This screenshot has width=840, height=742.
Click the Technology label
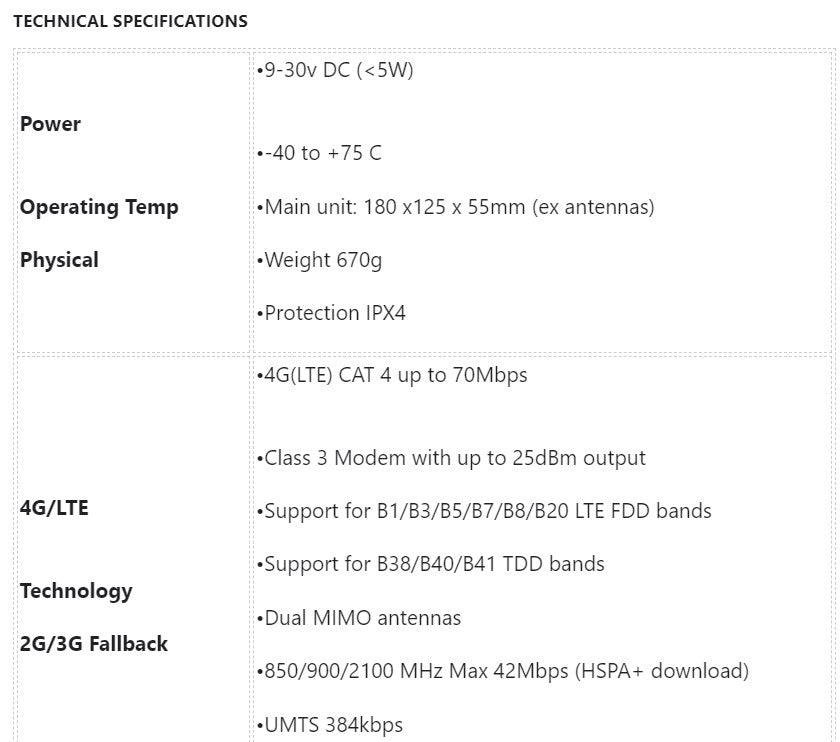pyautogui.click(x=76, y=591)
